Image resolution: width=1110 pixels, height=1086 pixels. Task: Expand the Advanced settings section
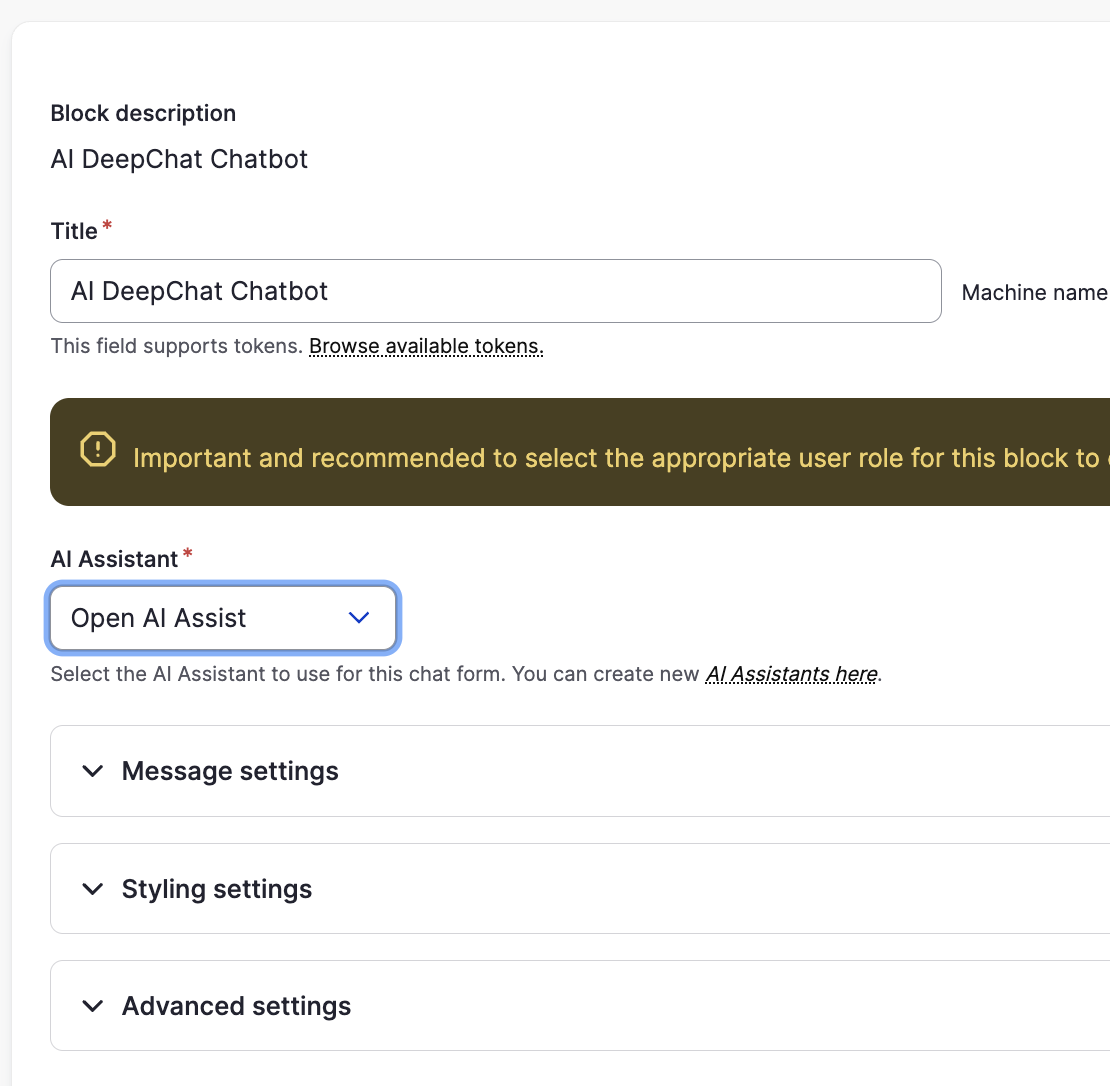point(236,1006)
